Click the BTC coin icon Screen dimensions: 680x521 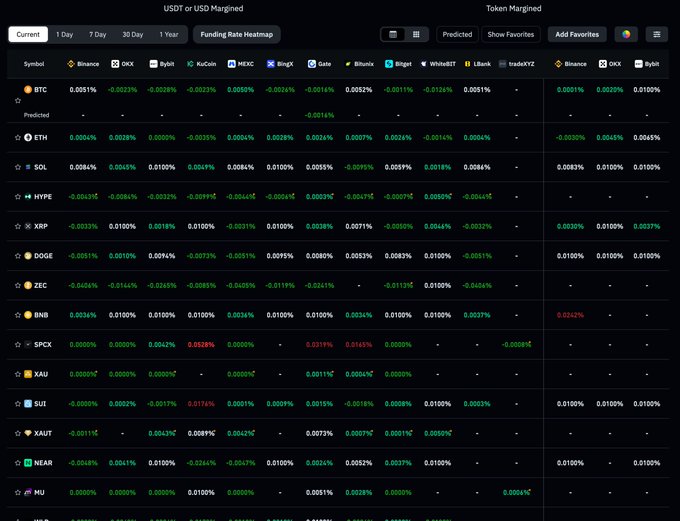tap(28, 89)
